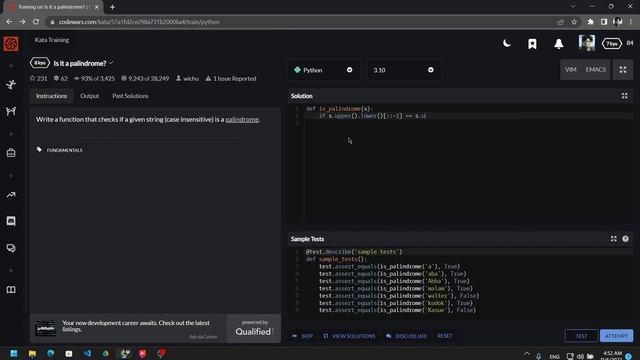
Task: Switch to Output tab
Action: [89, 96]
